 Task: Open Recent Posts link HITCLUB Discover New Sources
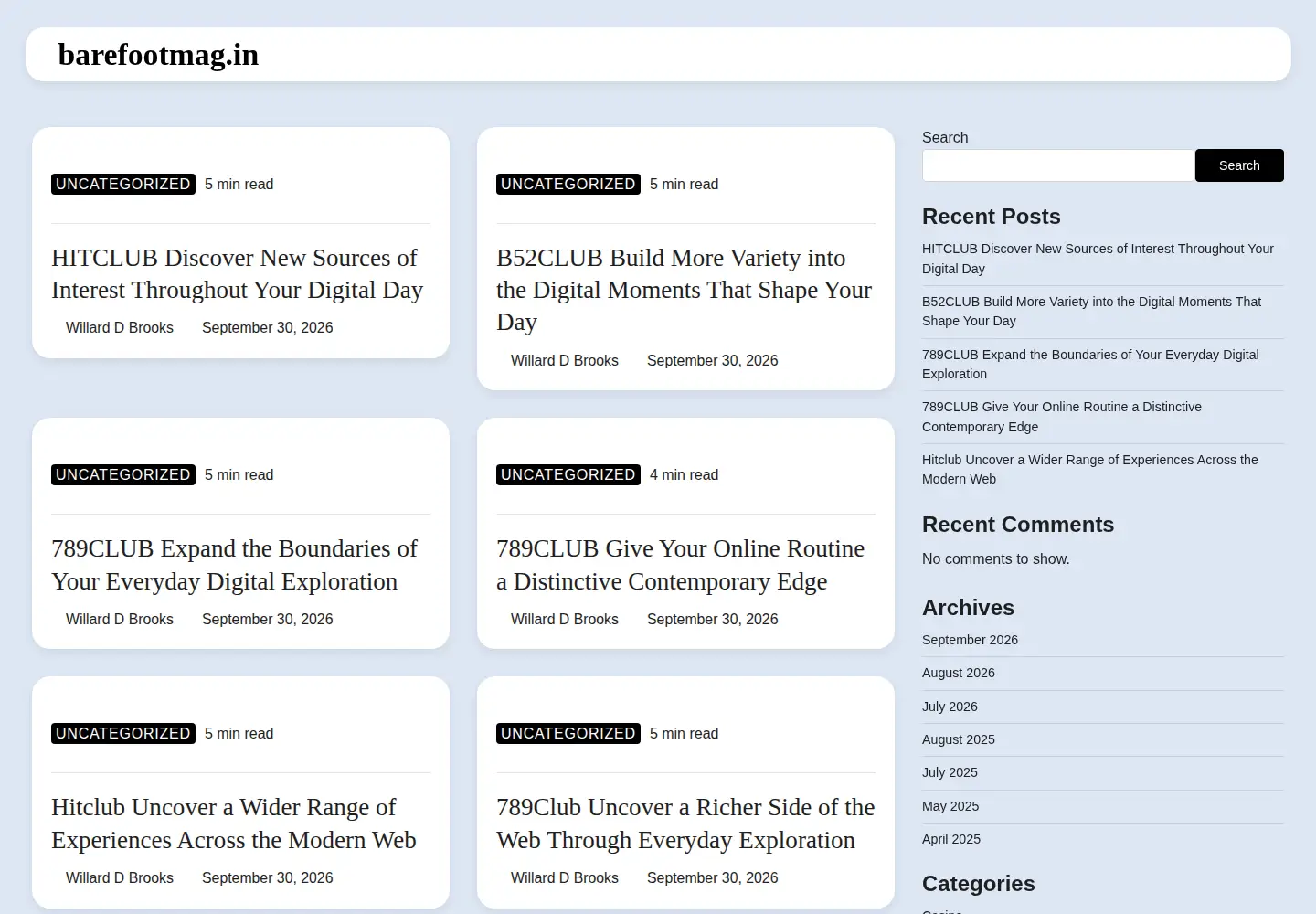[1098, 259]
